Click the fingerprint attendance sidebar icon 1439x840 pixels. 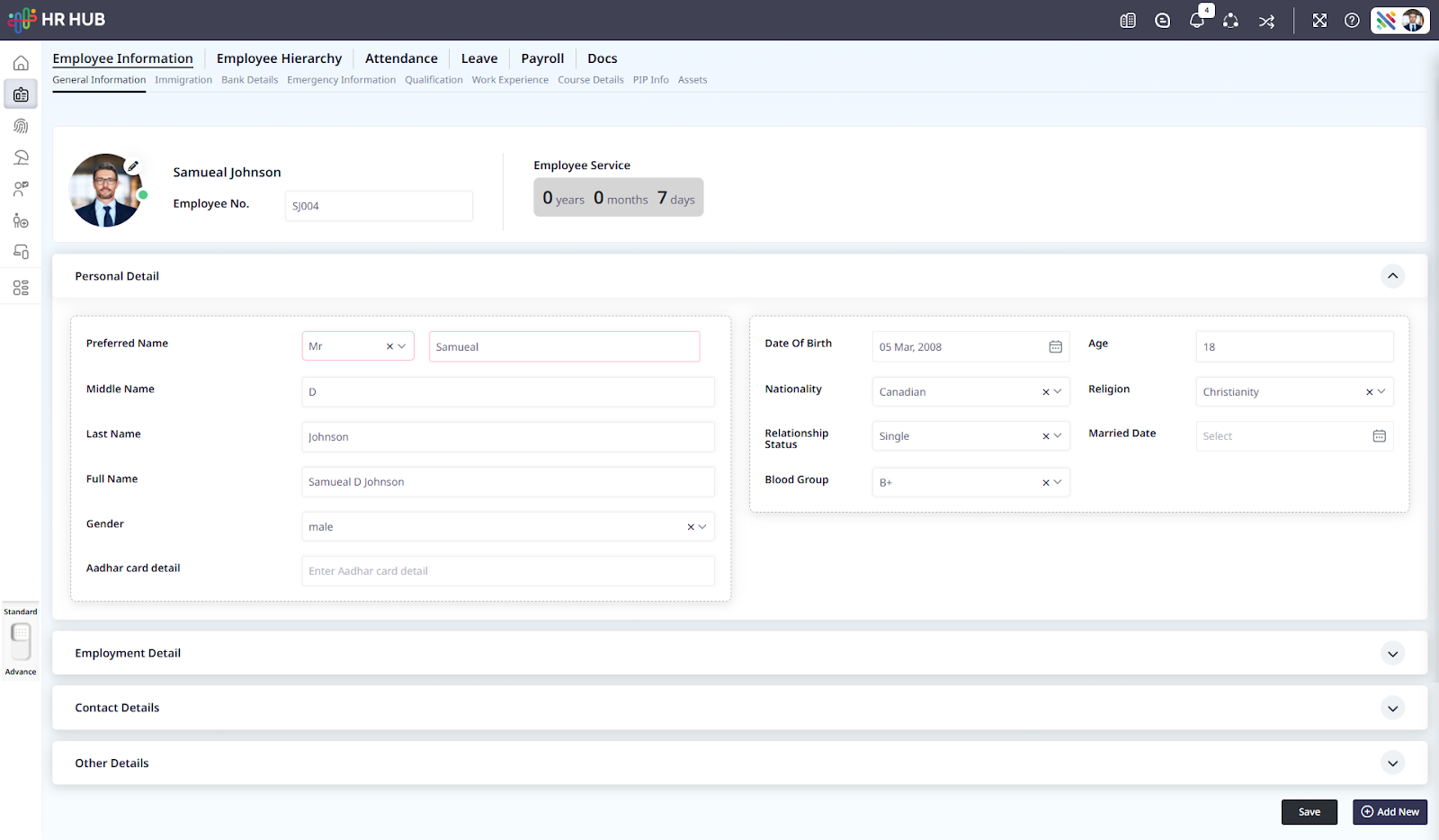tap(21, 127)
